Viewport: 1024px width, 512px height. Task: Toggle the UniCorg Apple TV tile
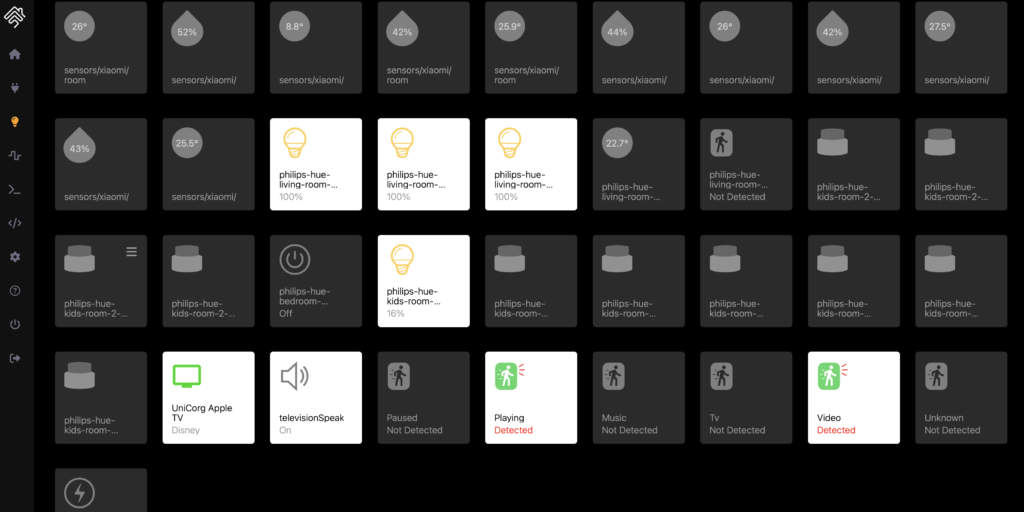pos(208,398)
